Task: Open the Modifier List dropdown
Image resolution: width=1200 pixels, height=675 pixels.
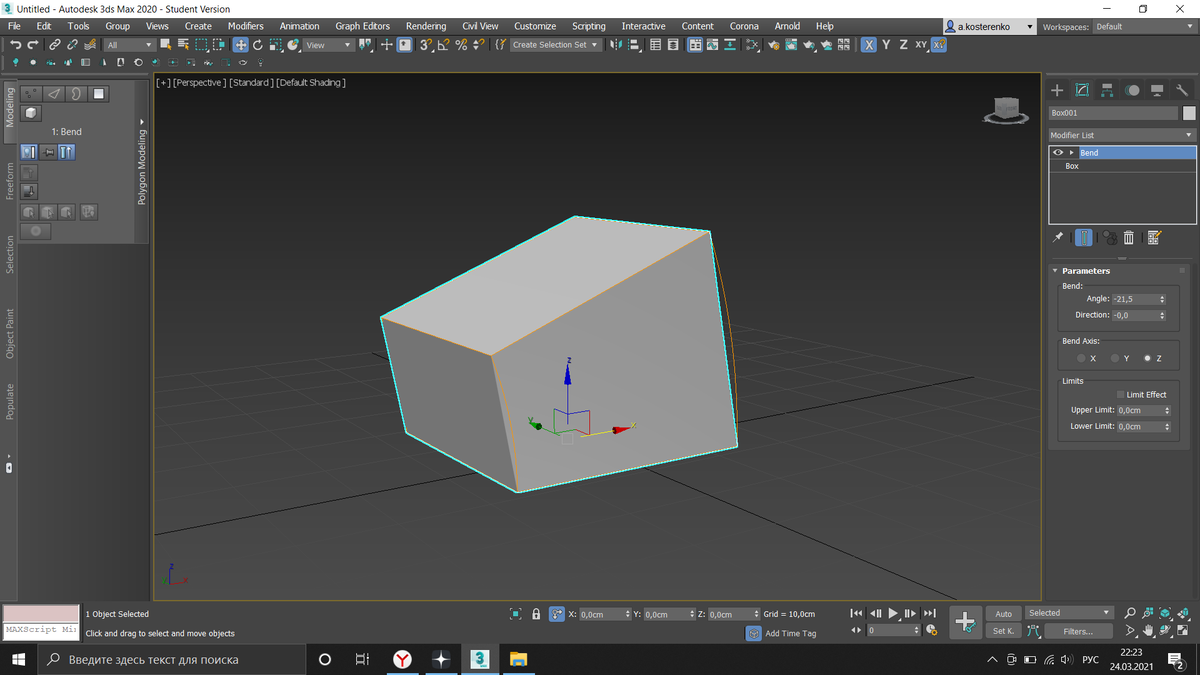Action: coord(1122,135)
